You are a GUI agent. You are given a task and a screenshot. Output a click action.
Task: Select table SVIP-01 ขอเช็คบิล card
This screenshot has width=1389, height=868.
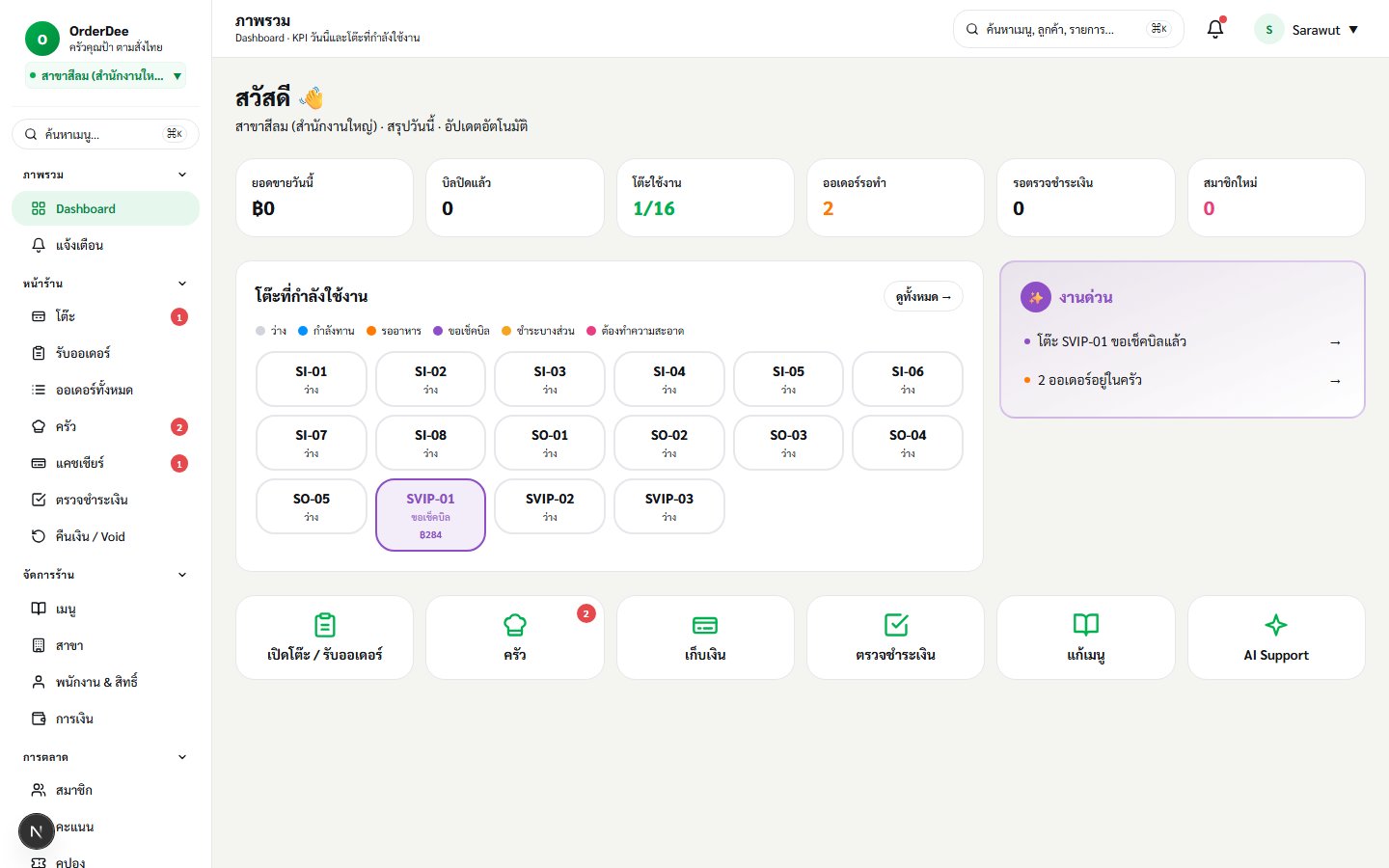click(x=430, y=515)
